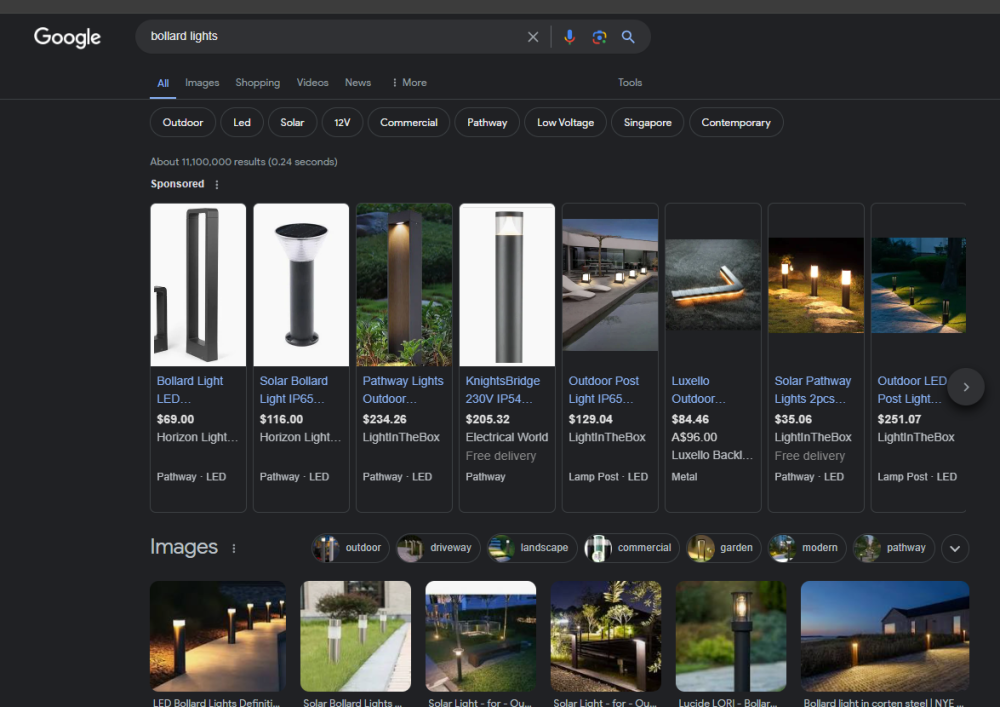Screen dimensions: 1000x707
Task: Apply the Solar filter chip
Action: pyautogui.click(x=292, y=123)
